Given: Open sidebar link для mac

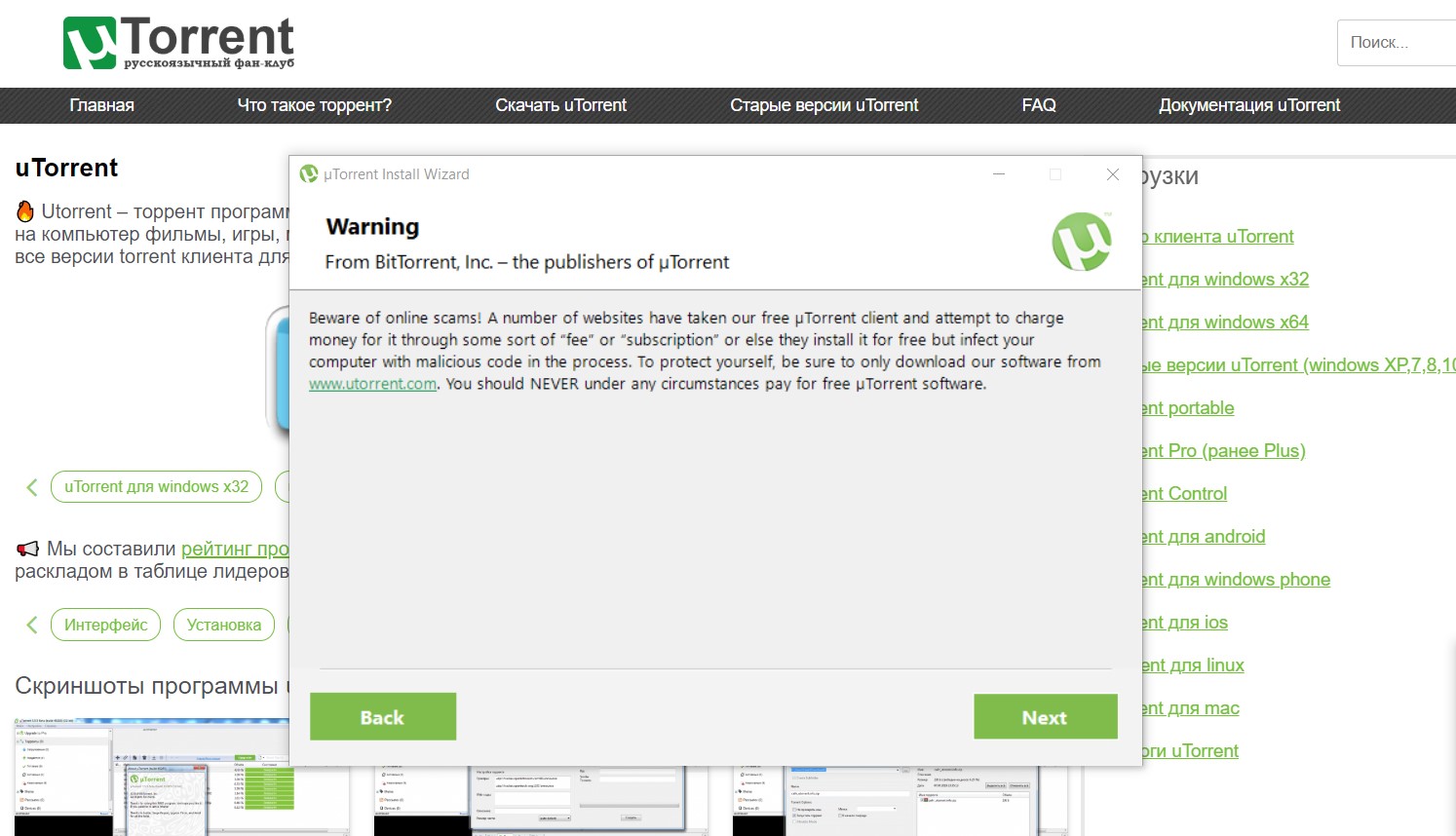Looking at the screenshot, I should pyautogui.click(x=1191, y=708).
